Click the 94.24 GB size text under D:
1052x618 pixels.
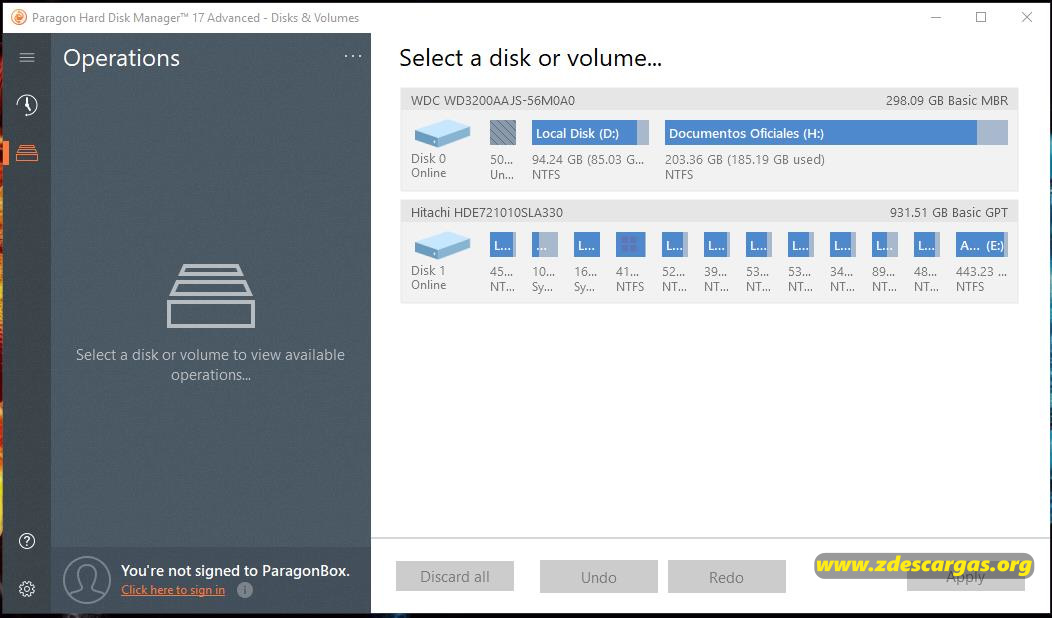pos(588,160)
